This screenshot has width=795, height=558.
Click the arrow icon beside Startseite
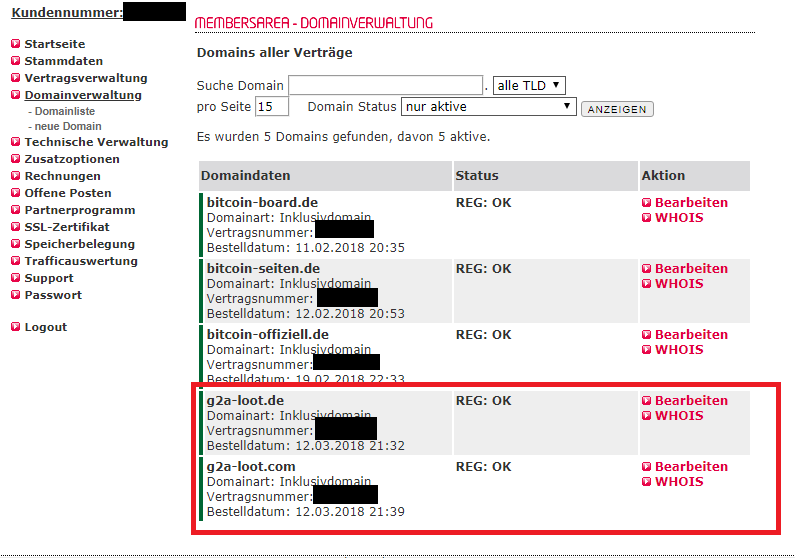15,45
